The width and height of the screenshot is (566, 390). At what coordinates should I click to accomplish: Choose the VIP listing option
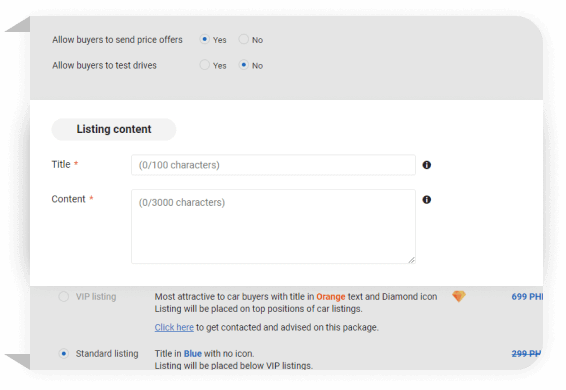click(64, 297)
